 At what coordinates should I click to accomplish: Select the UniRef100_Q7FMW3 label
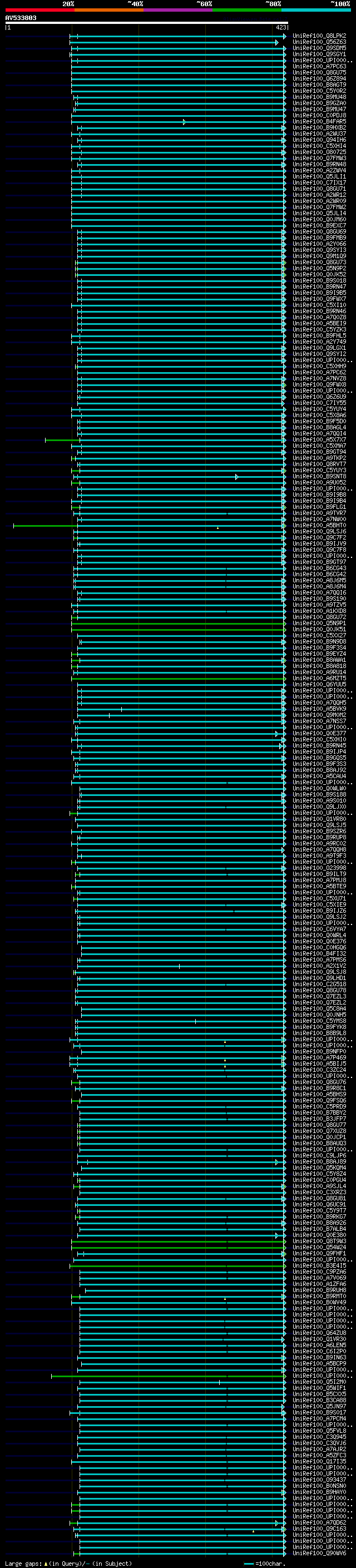(319, 159)
